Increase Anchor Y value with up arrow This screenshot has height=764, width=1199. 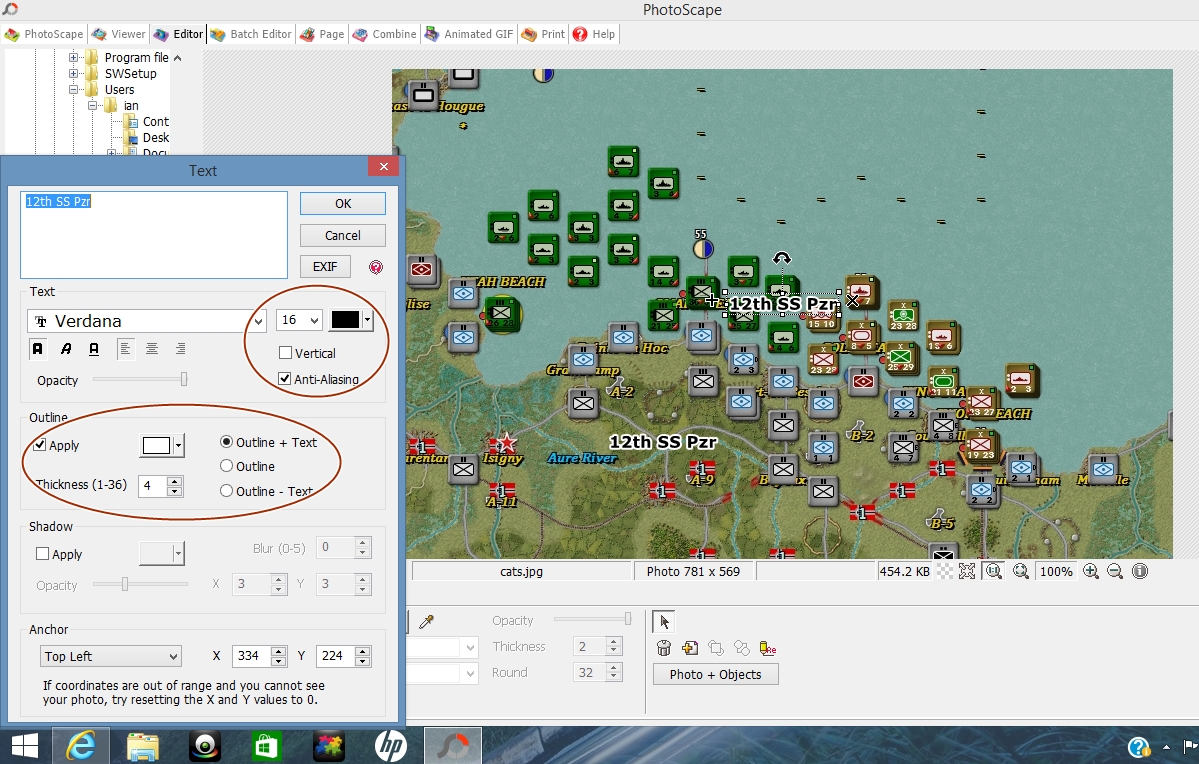(x=363, y=652)
